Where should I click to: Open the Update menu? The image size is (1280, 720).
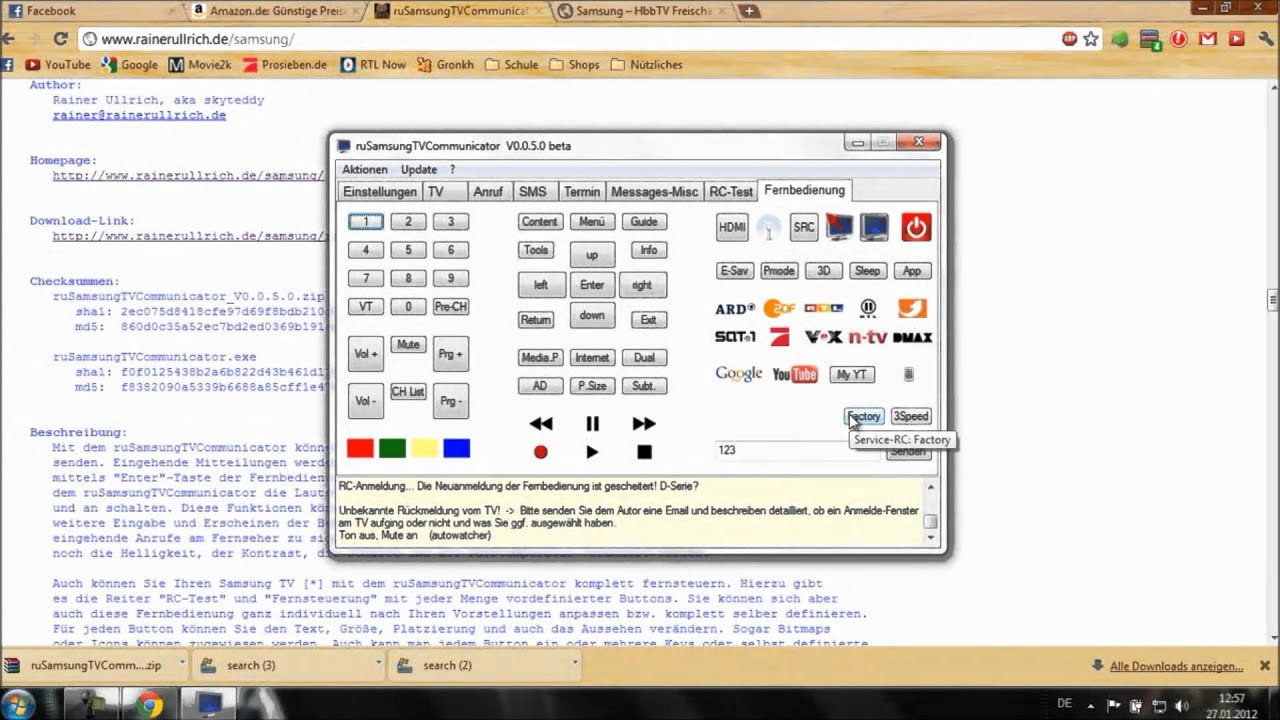(419, 170)
